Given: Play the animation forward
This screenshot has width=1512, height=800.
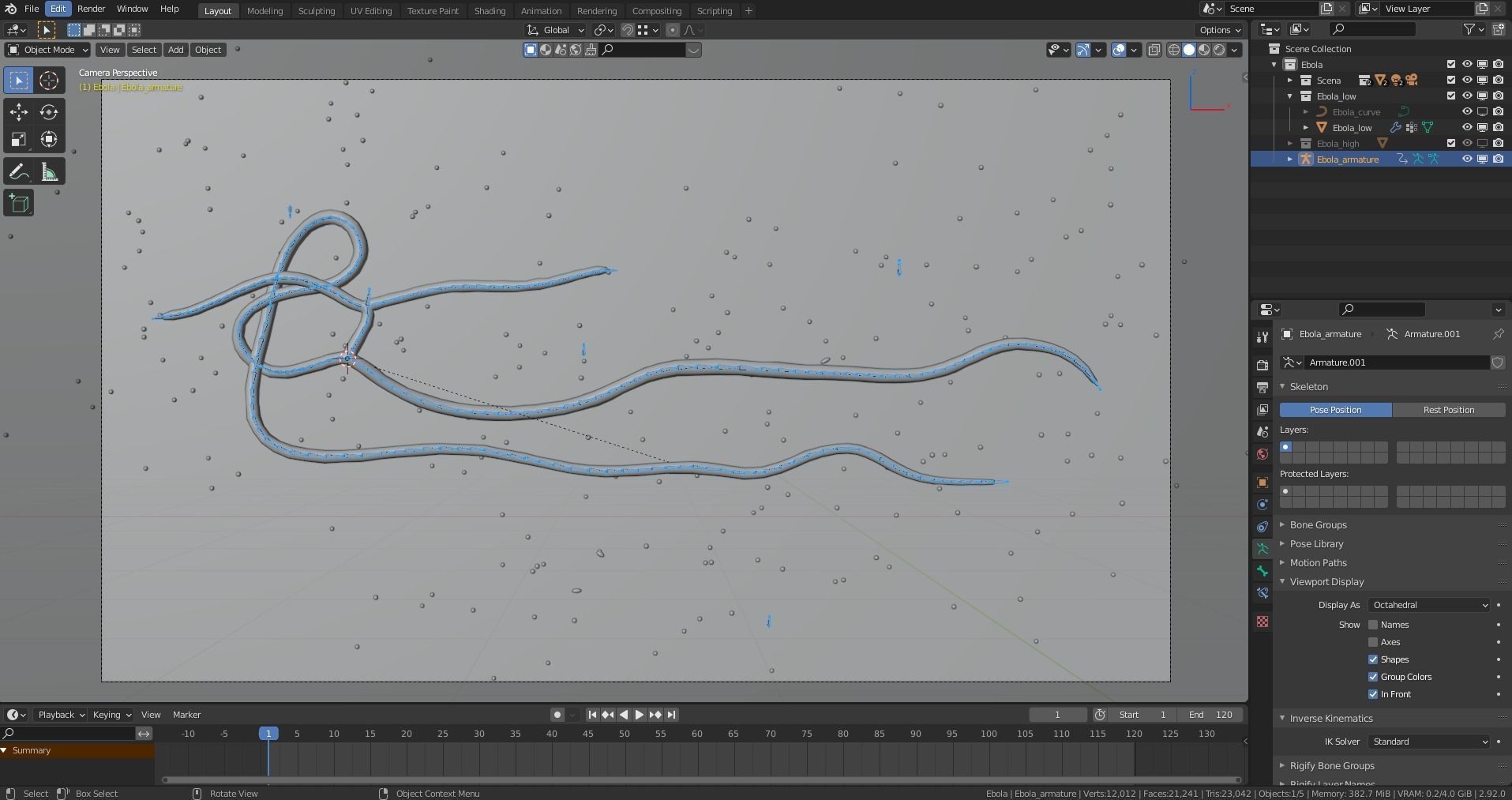Looking at the screenshot, I should [640, 715].
